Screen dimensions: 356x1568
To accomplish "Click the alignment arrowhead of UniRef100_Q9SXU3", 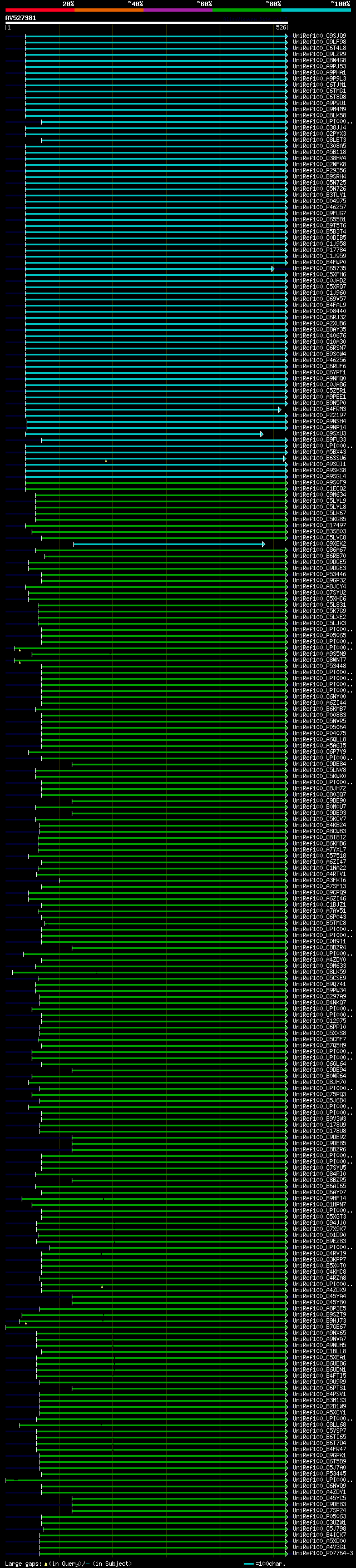I will tap(263, 434).
